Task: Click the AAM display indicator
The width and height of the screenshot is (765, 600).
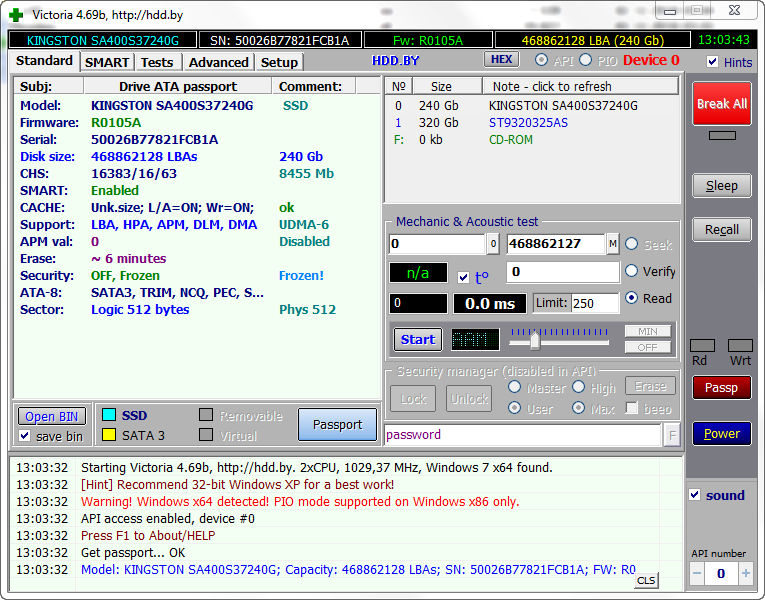Action: coord(475,340)
